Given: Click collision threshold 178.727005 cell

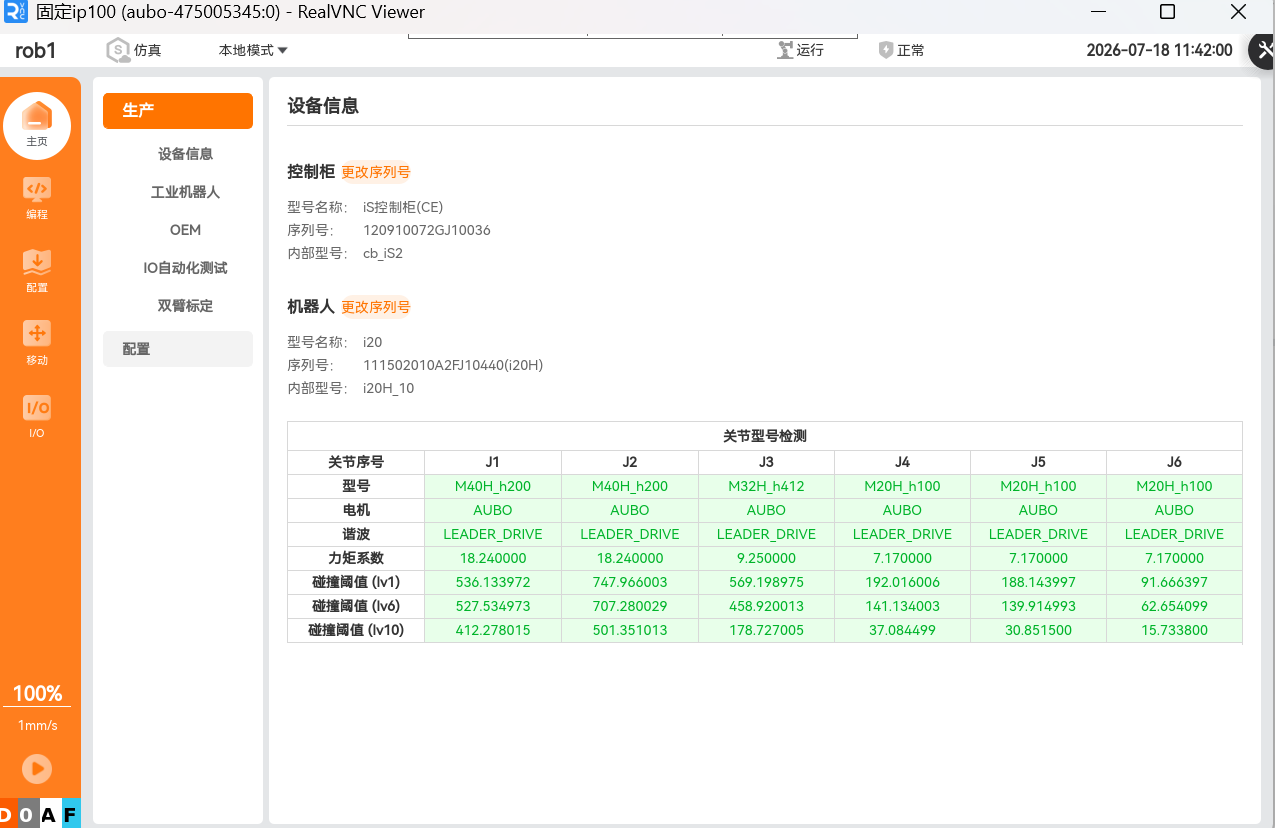Looking at the screenshot, I should pos(766,630).
